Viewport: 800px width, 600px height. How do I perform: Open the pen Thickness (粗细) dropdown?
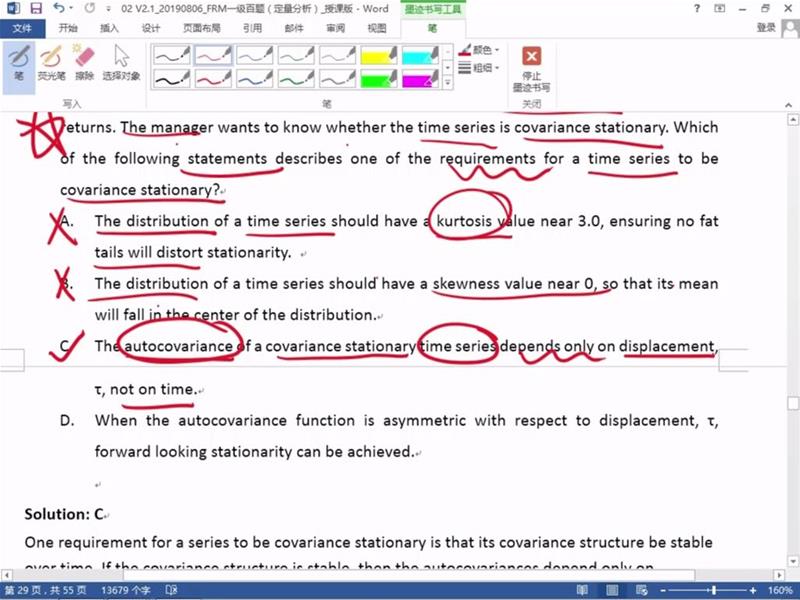click(479, 67)
